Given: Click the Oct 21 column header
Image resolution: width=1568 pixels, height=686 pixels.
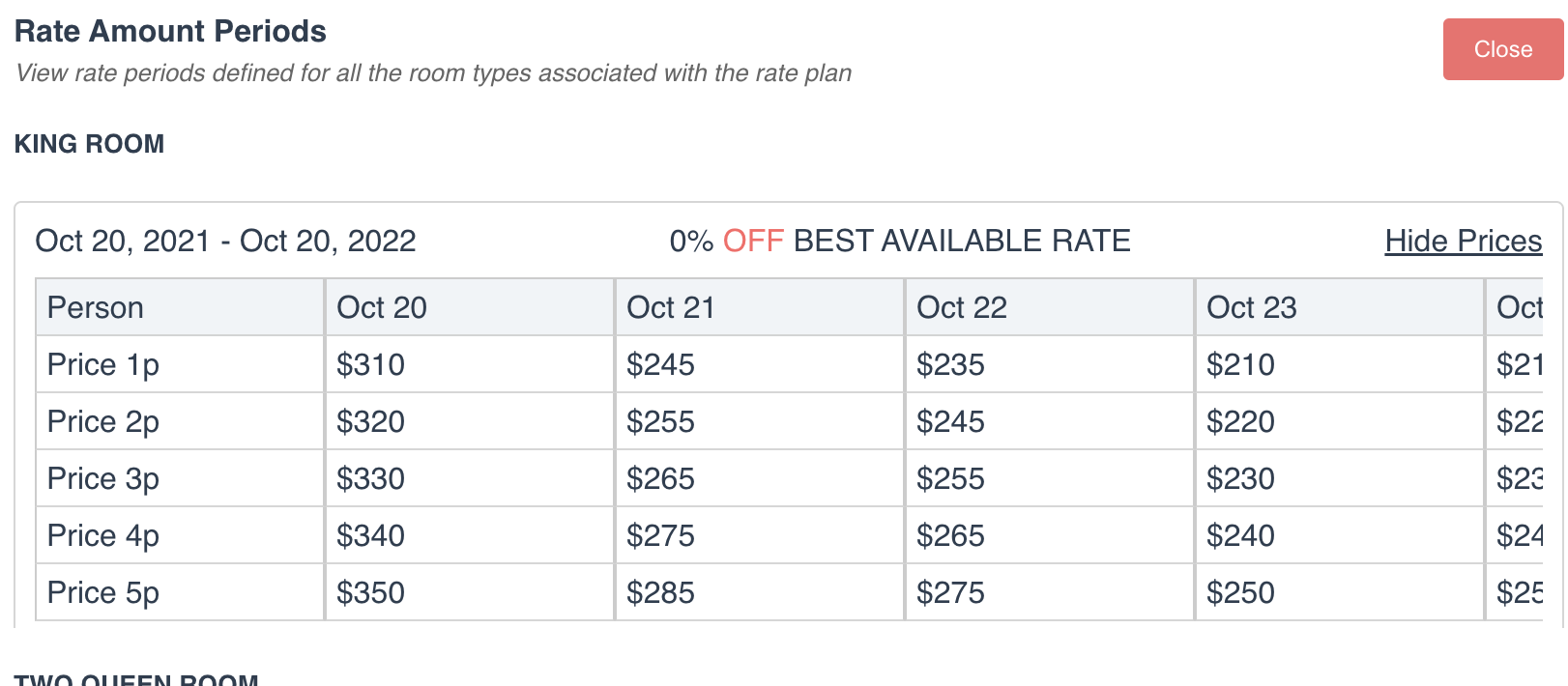Looking at the screenshot, I should [671, 306].
